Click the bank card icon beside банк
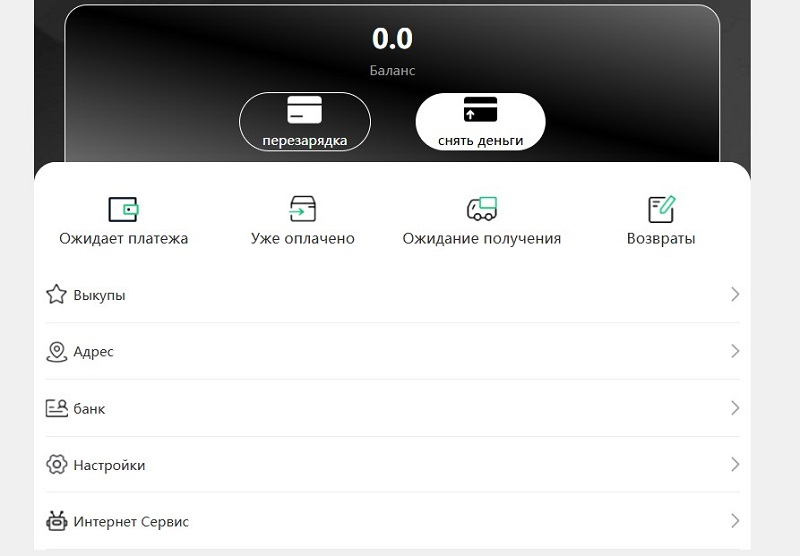 pyautogui.click(x=56, y=408)
